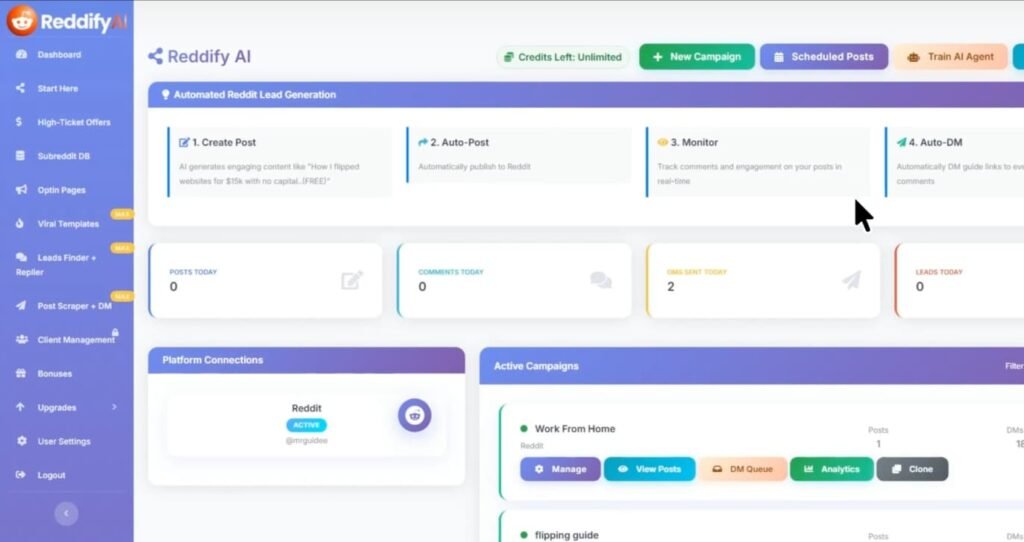Open Subreddit DB from the sidebar
1024x542 pixels.
64,156
